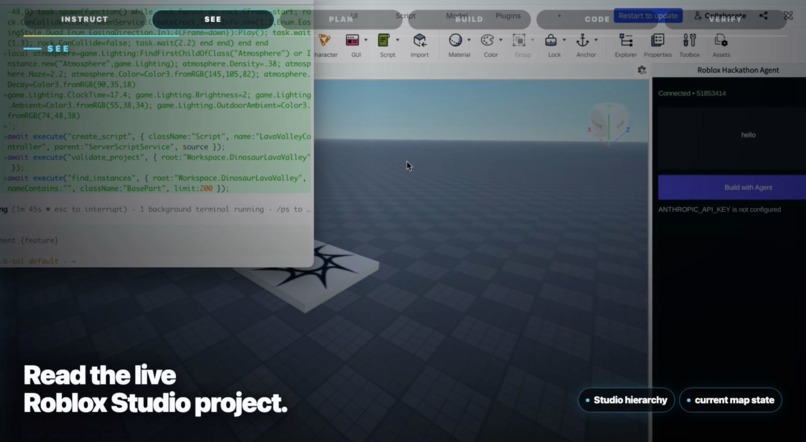Click the Connected status text

click(x=692, y=94)
